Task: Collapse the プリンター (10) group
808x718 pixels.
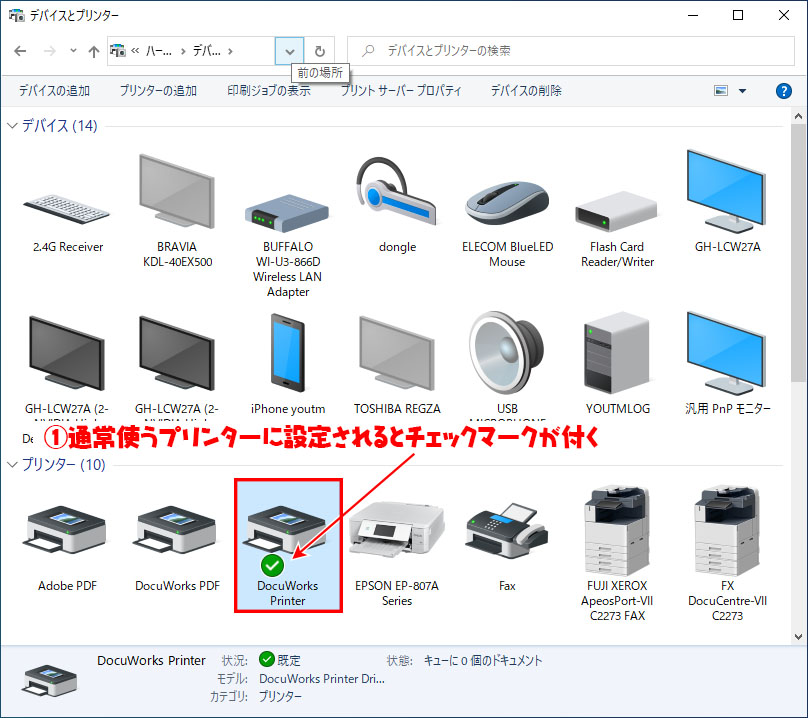Action: [12, 464]
